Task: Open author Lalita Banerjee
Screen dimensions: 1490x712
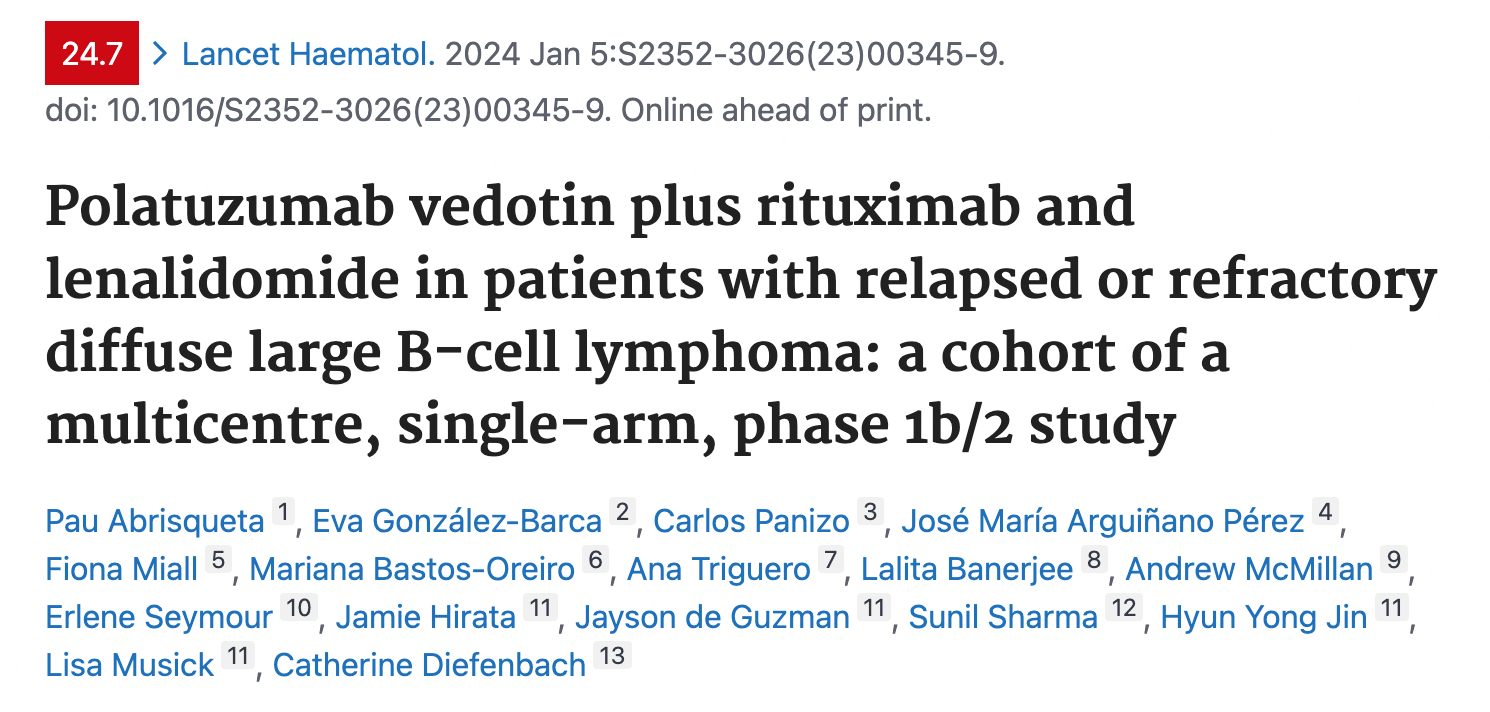Action: 967,569
